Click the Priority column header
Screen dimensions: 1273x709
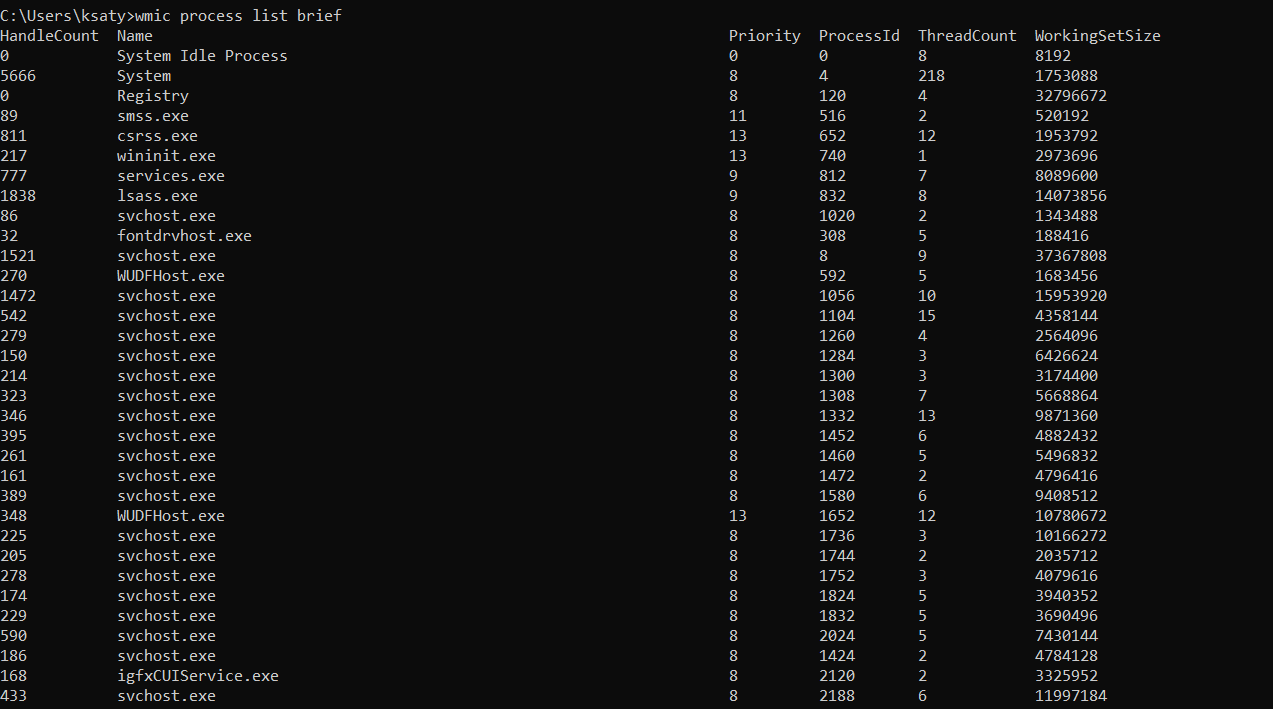[x=765, y=36]
